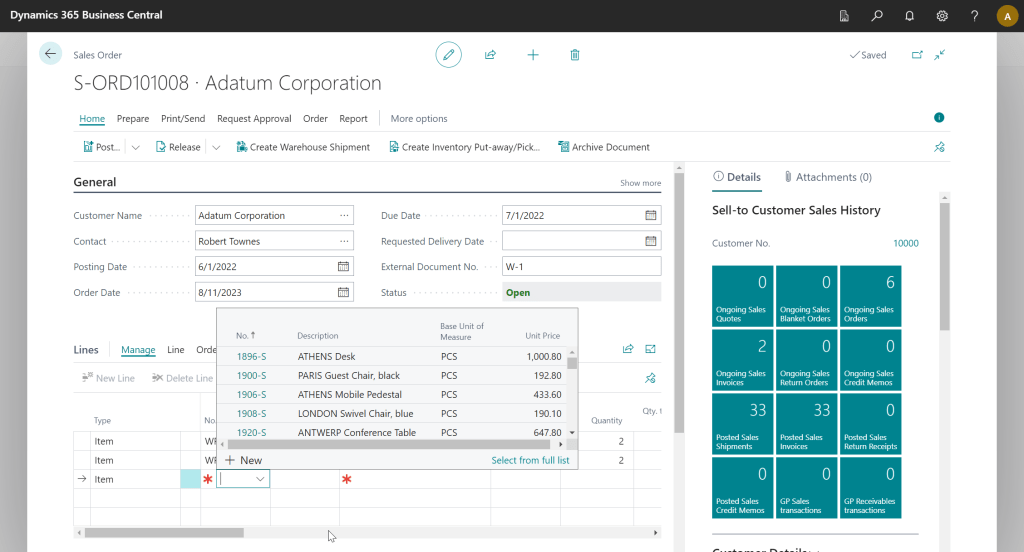Click the plus new record icon
The width and height of the screenshot is (1024, 552).
[533, 55]
